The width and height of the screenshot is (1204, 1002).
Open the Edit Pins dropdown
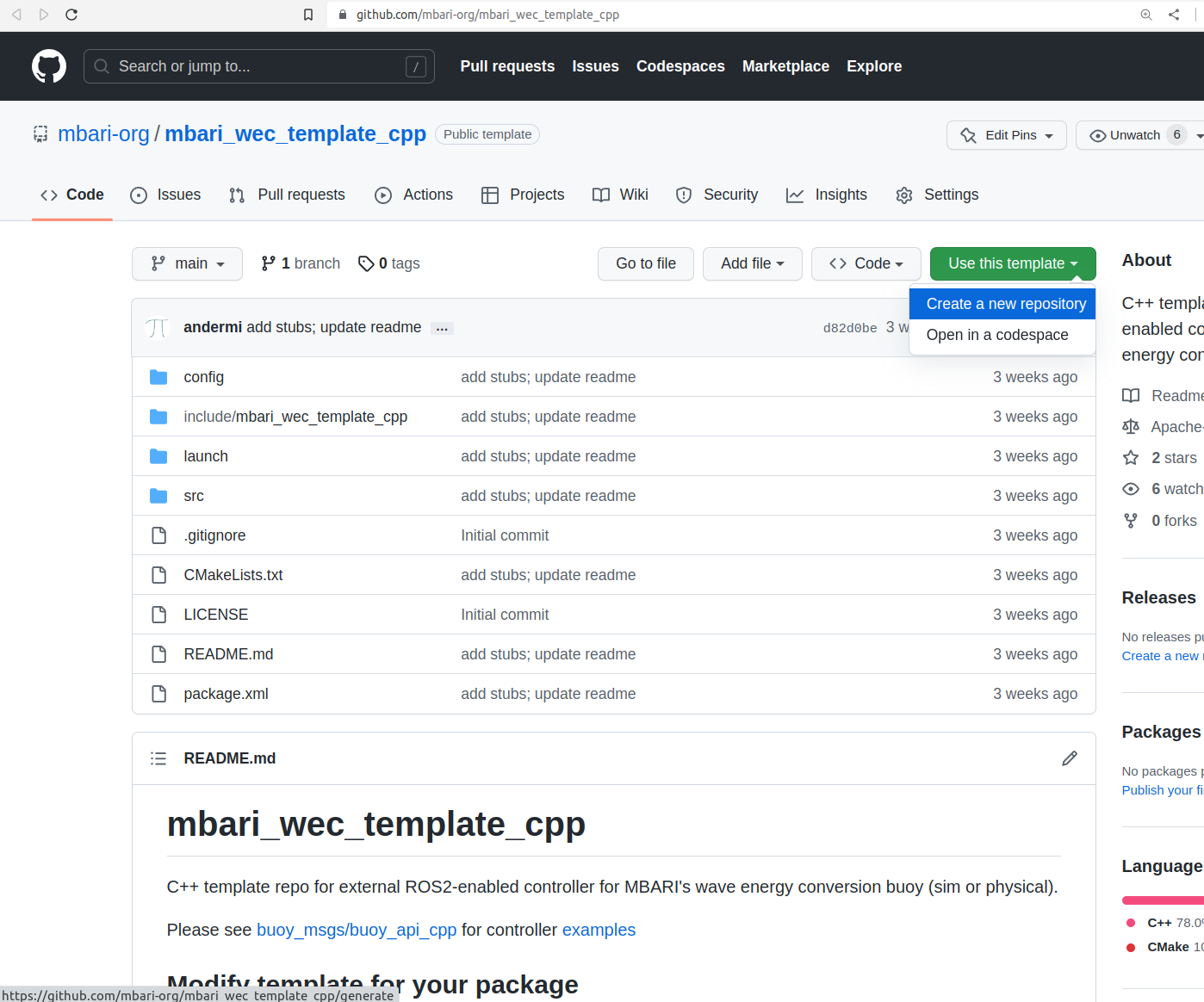pyautogui.click(x=1006, y=135)
